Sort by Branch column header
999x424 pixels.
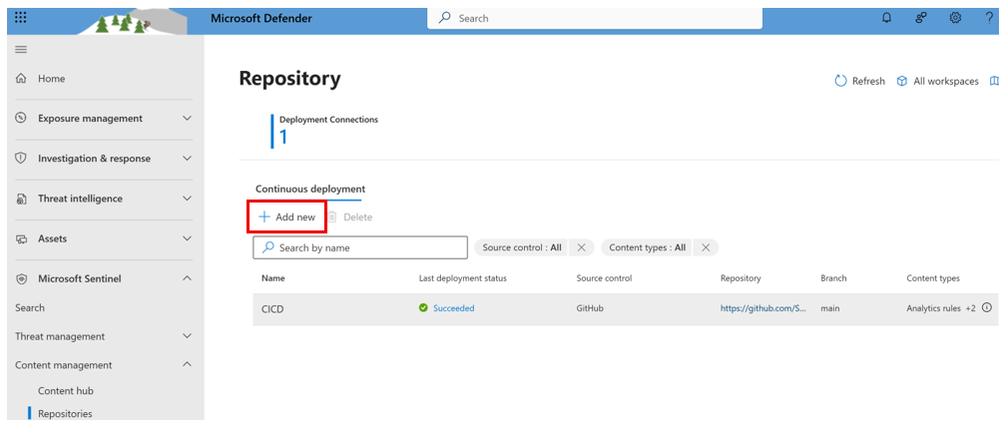[833, 279]
